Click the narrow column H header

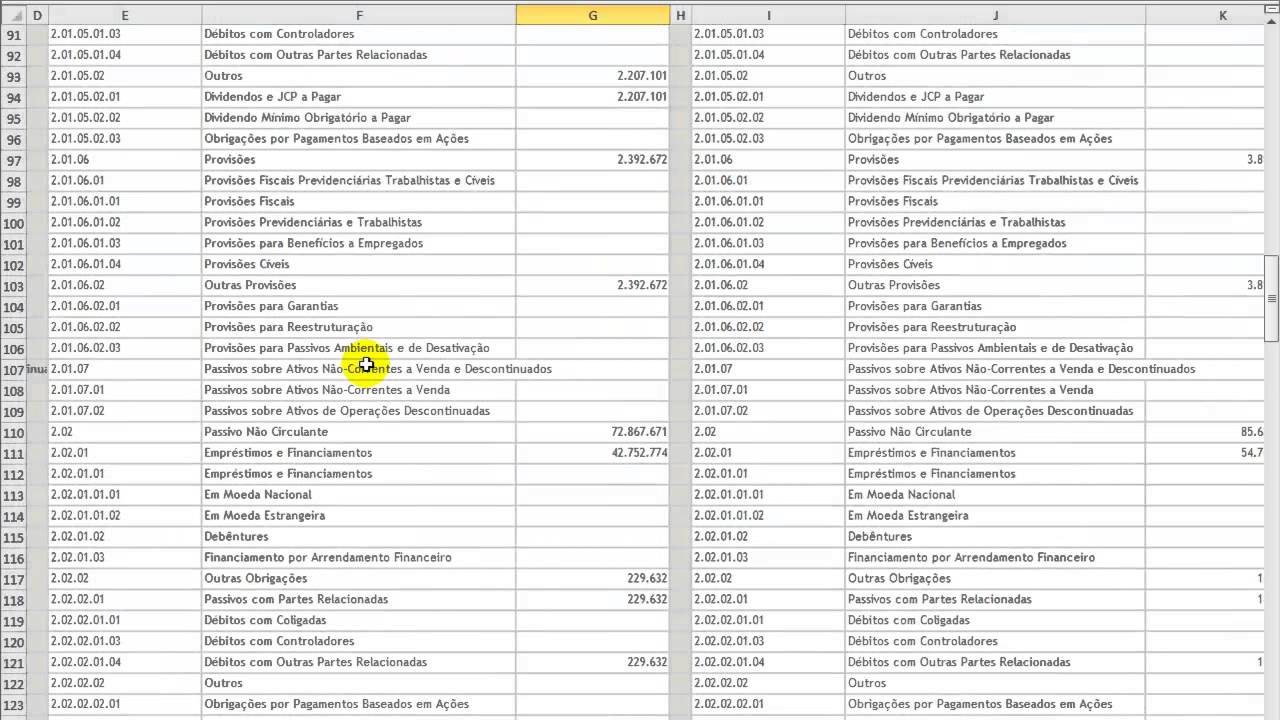click(x=681, y=15)
